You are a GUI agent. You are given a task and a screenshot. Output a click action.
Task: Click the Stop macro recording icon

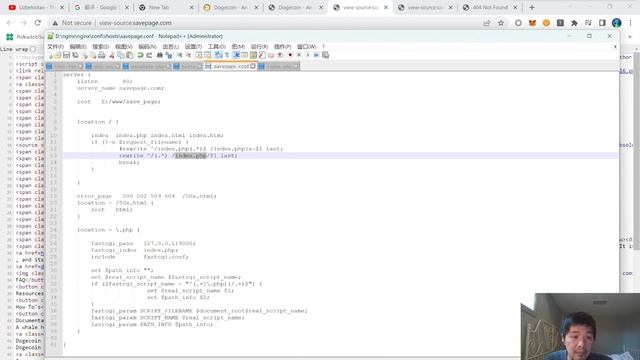pyautogui.click(x=299, y=55)
